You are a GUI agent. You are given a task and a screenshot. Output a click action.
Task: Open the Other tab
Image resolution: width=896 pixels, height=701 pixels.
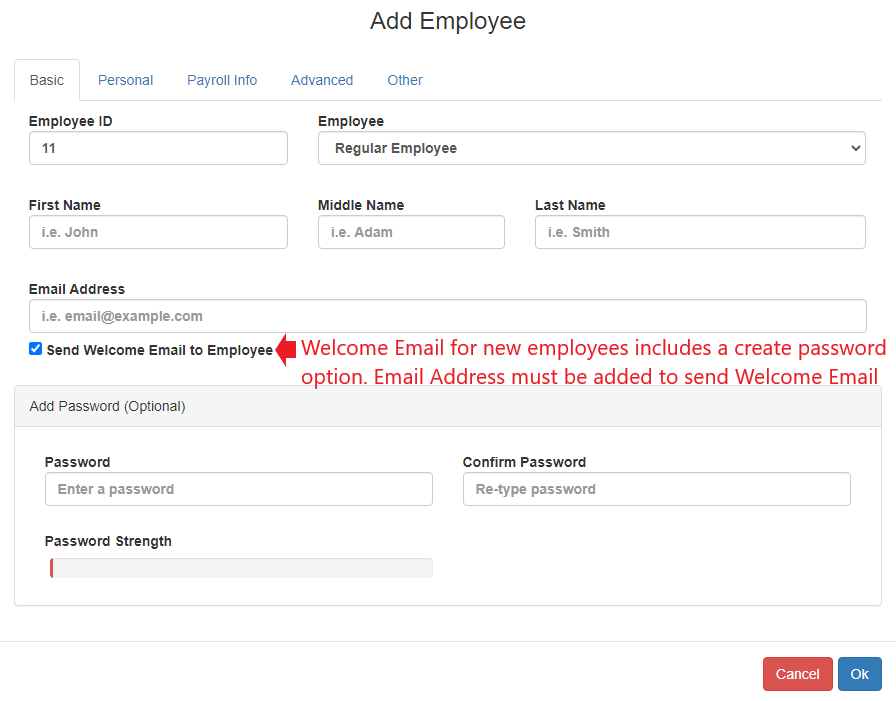coord(405,80)
